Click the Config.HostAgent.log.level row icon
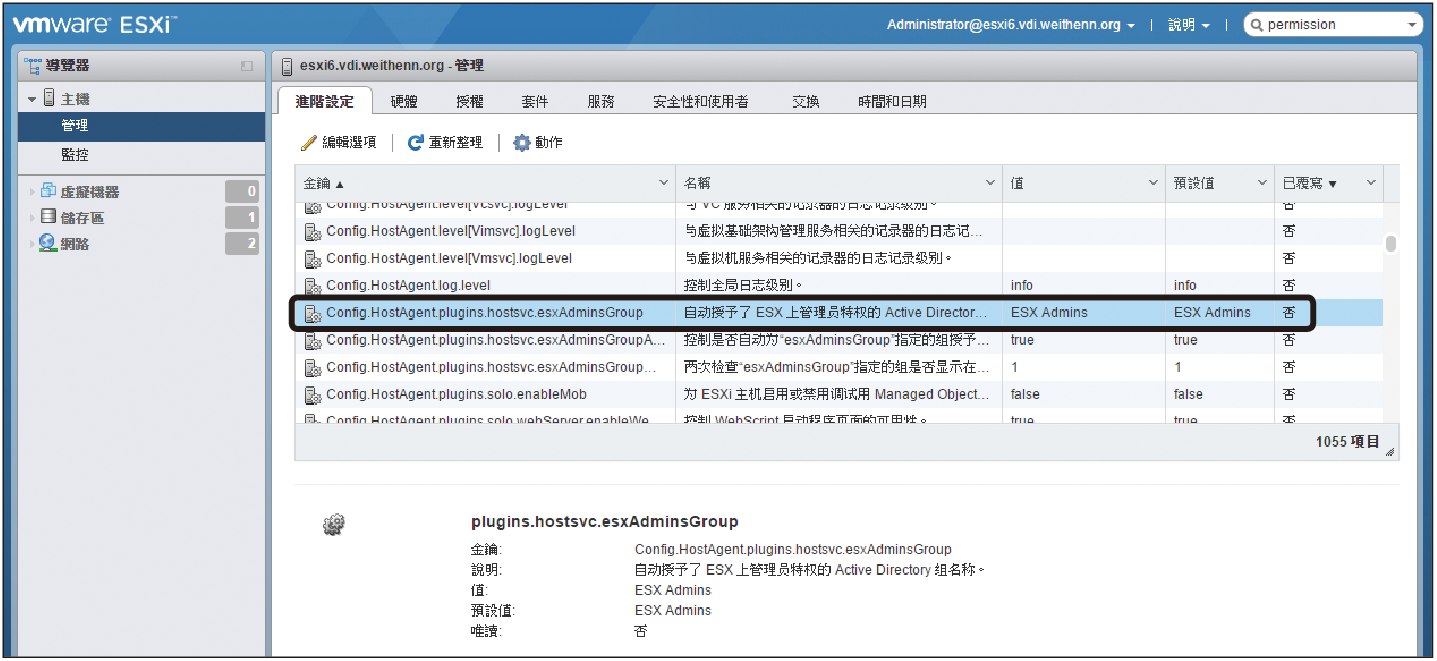The height and width of the screenshot is (661, 1437). click(313, 286)
